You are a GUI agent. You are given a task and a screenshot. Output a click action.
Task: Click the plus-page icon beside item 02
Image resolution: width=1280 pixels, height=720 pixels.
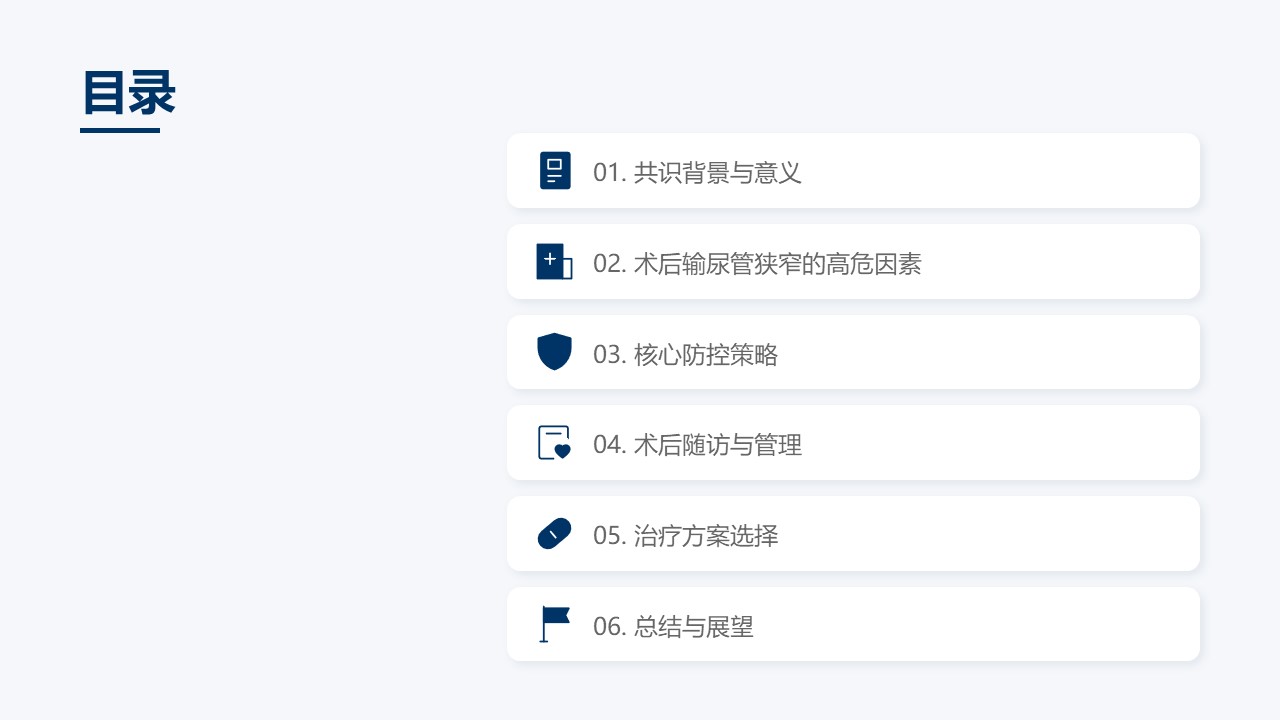[x=554, y=262]
